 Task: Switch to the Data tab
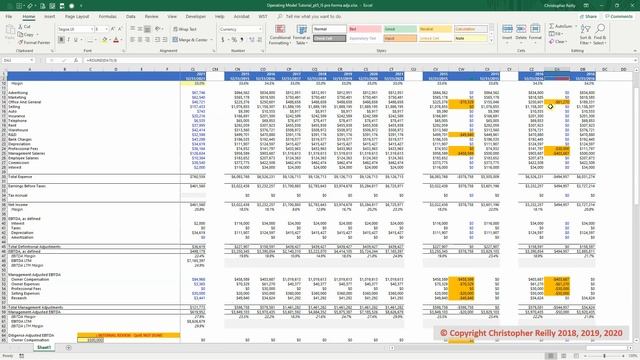[x=131, y=16]
